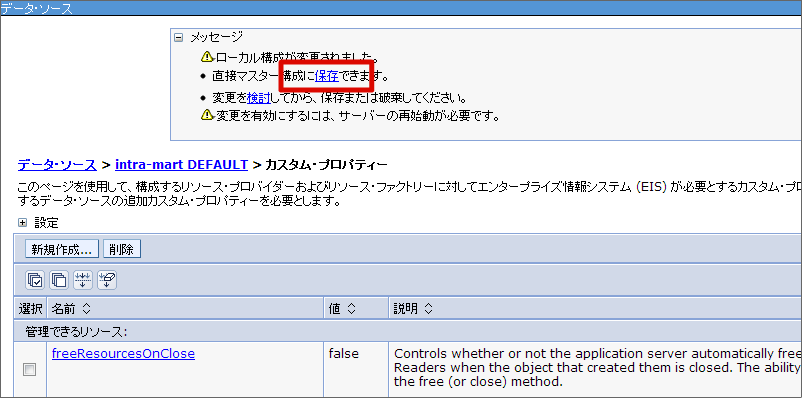Click the Select All rows icon
The image size is (802, 398).
click(x=35, y=279)
